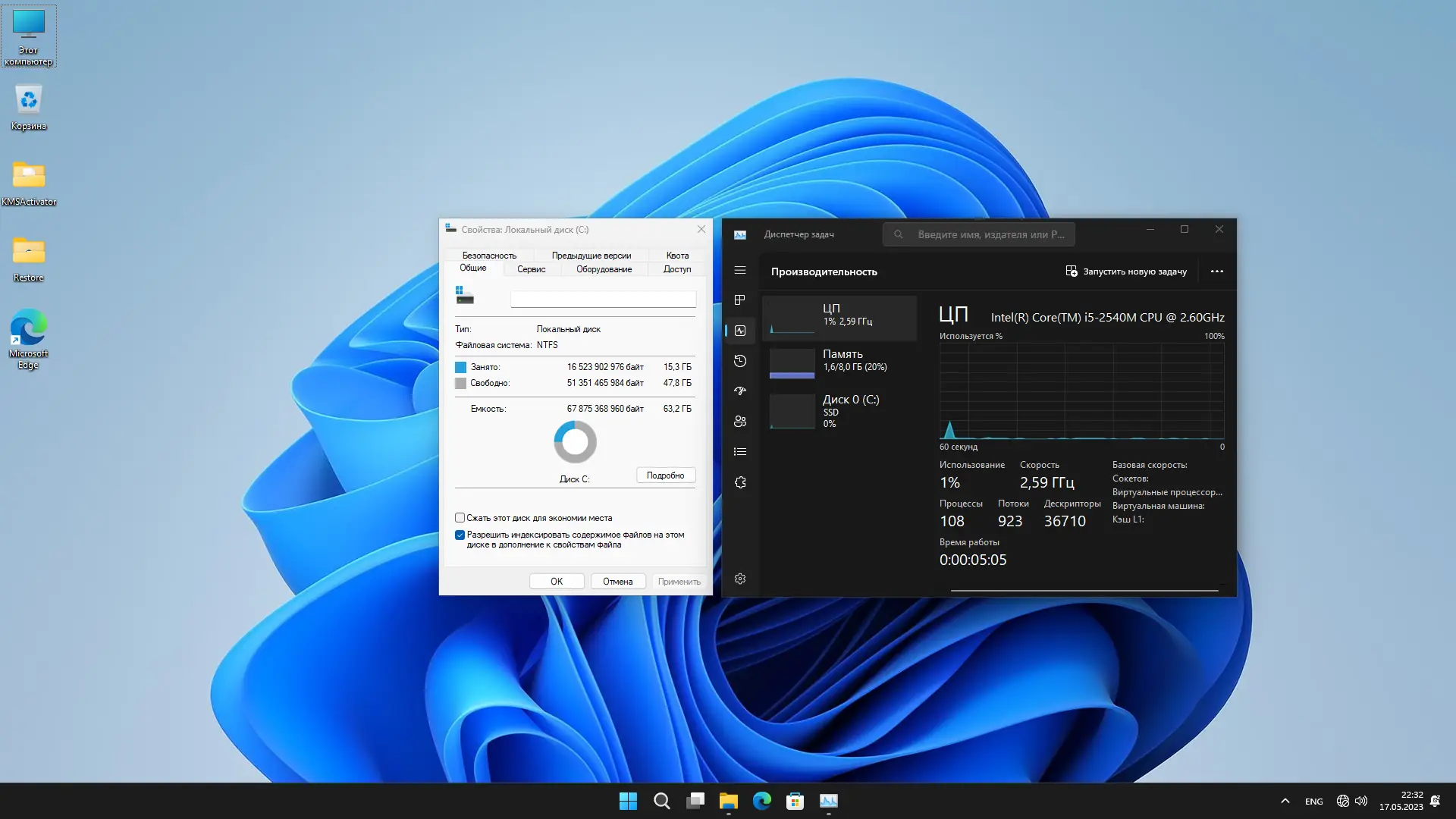Enable 'Сжать этот диск' checkbox
Image resolution: width=1456 pixels, height=819 pixels.
[x=460, y=518]
